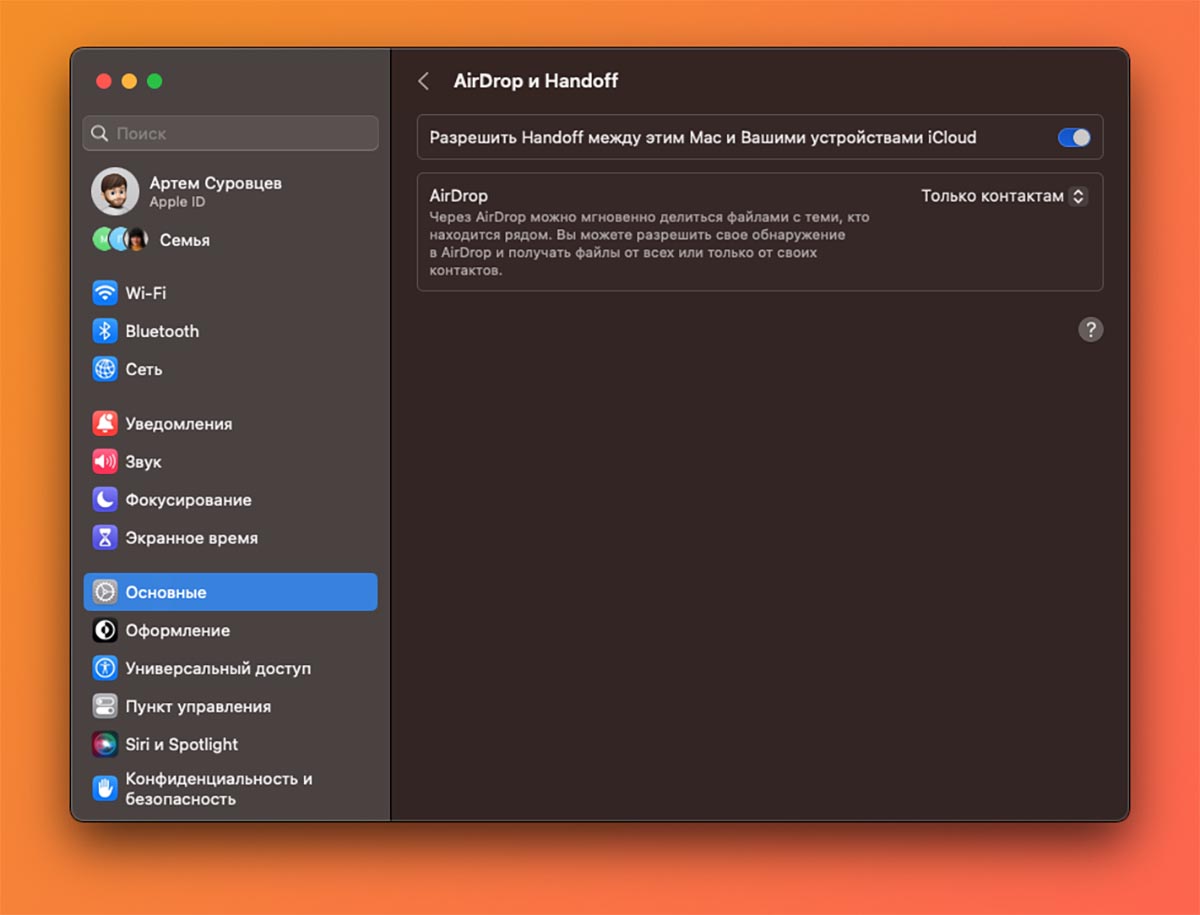The image size is (1200, 915).
Task: Click the Оформление appearance icon
Action: click(105, 630)
